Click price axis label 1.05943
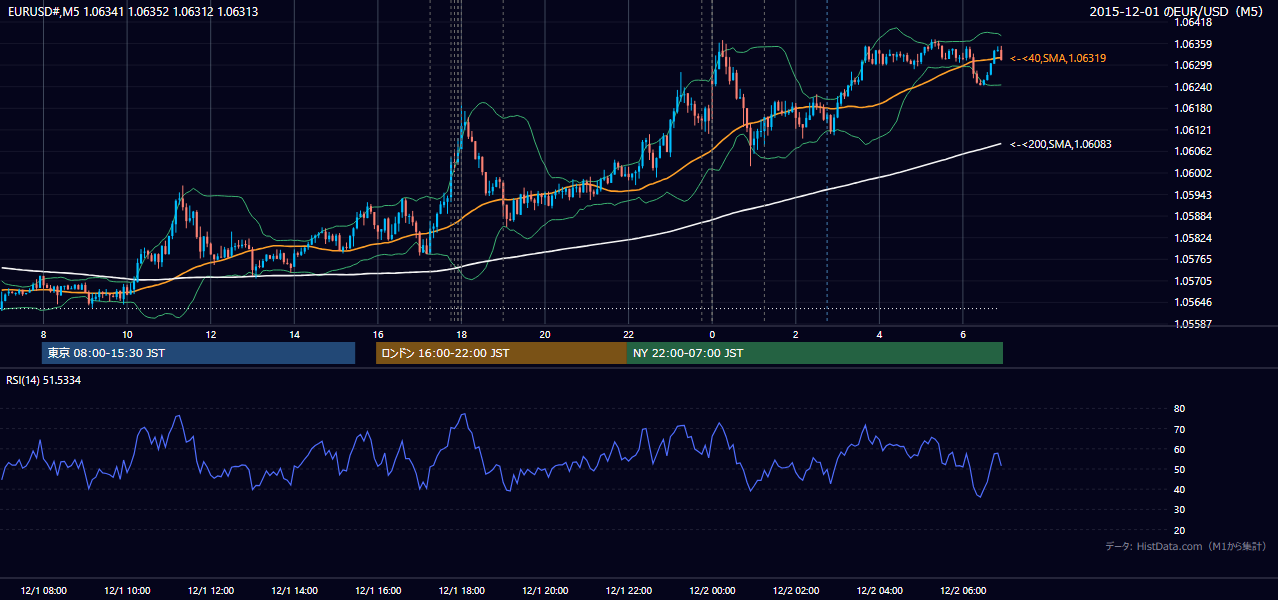This screenshot has height=600, width=1278. [1194, 195]
